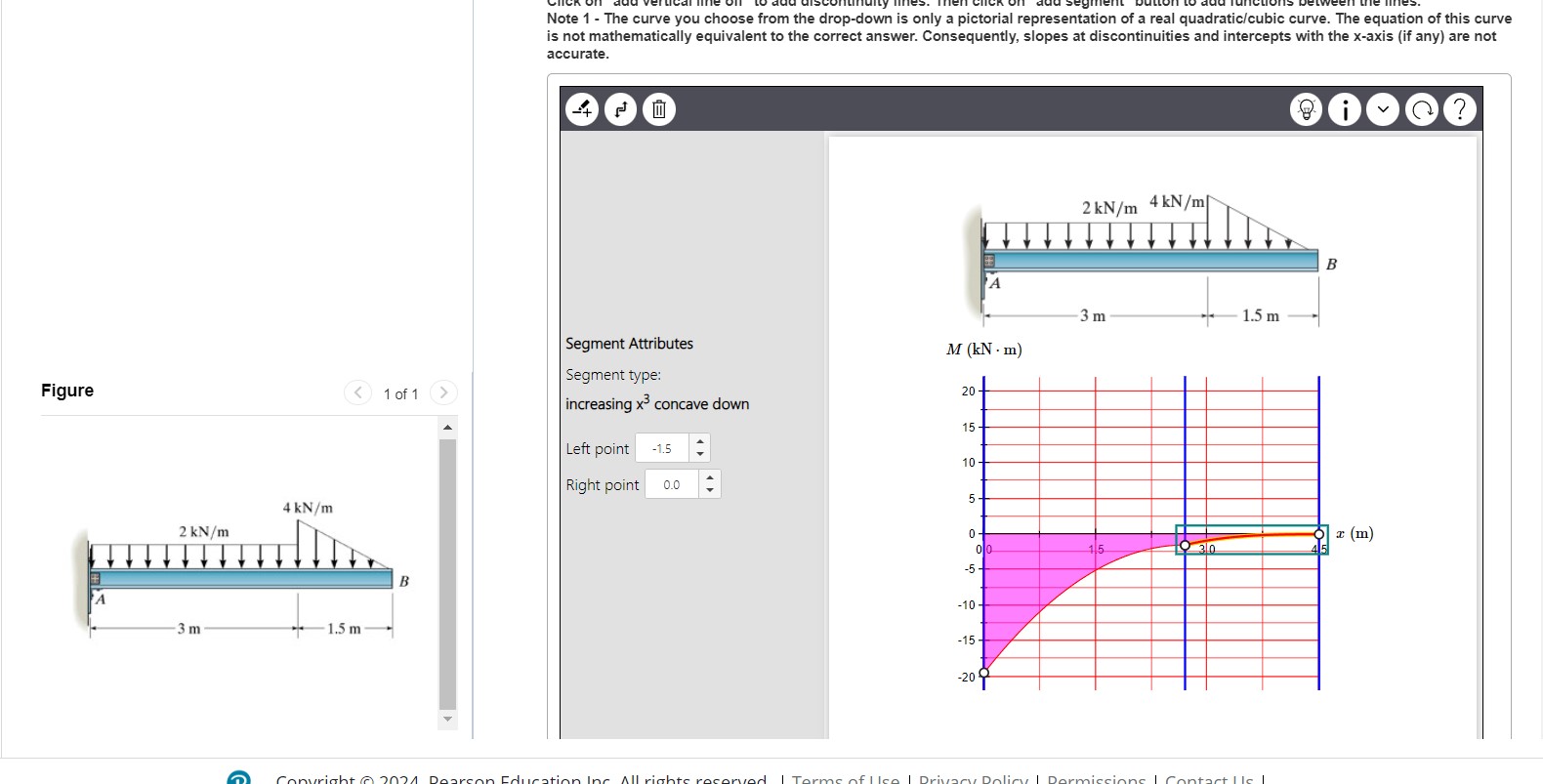This screenshot has height=784, width=1543.
Task: Click the cantilever beam figure thumbnail
Action: [x=242, y=568]
